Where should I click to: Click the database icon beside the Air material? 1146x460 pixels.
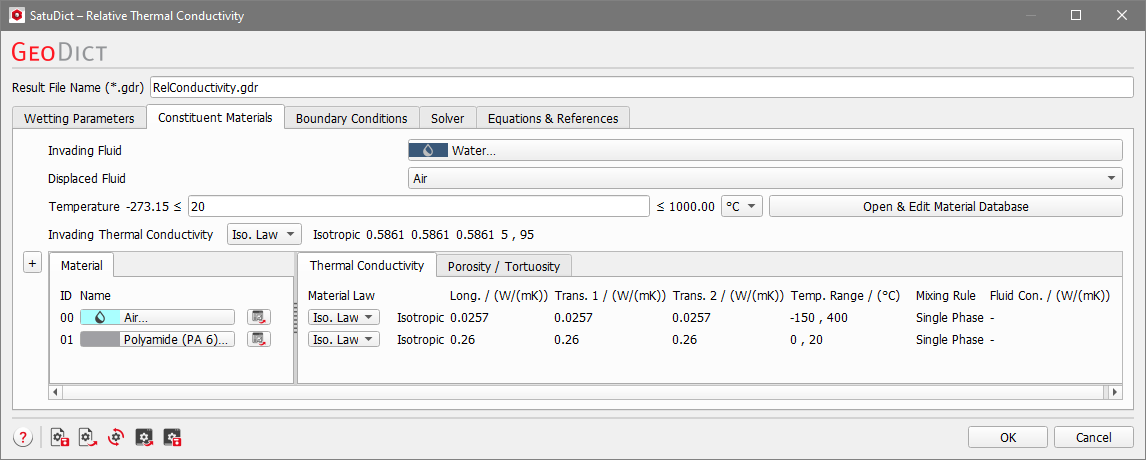259,317
